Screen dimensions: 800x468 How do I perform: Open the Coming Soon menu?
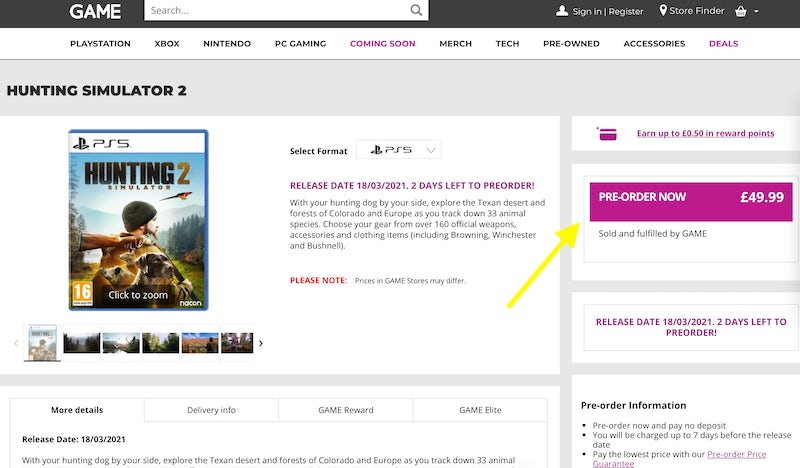tap(383, 44)
